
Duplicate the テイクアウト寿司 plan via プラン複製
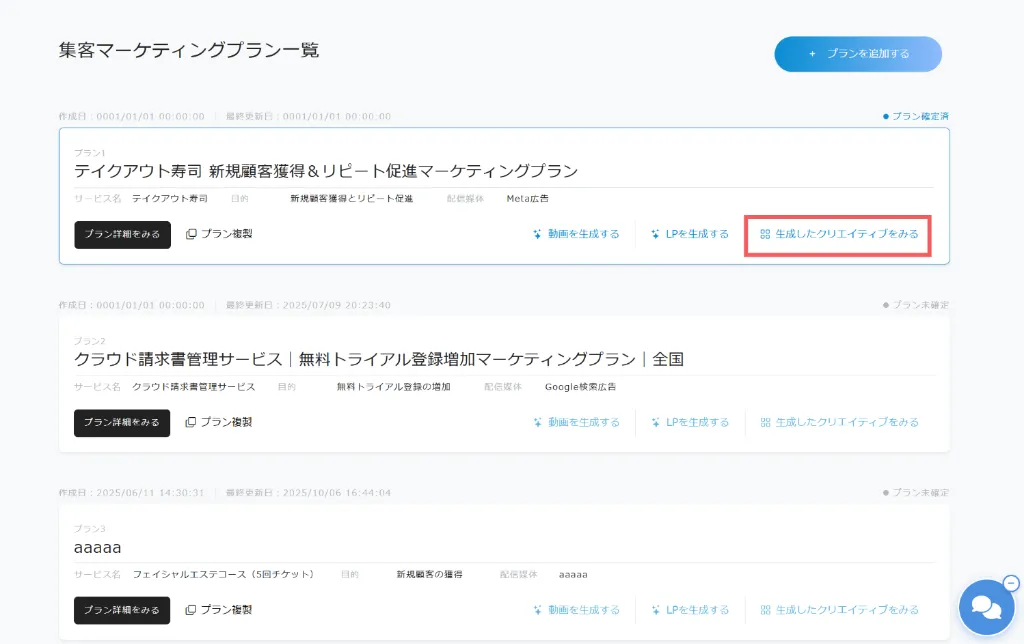(219, 234)
